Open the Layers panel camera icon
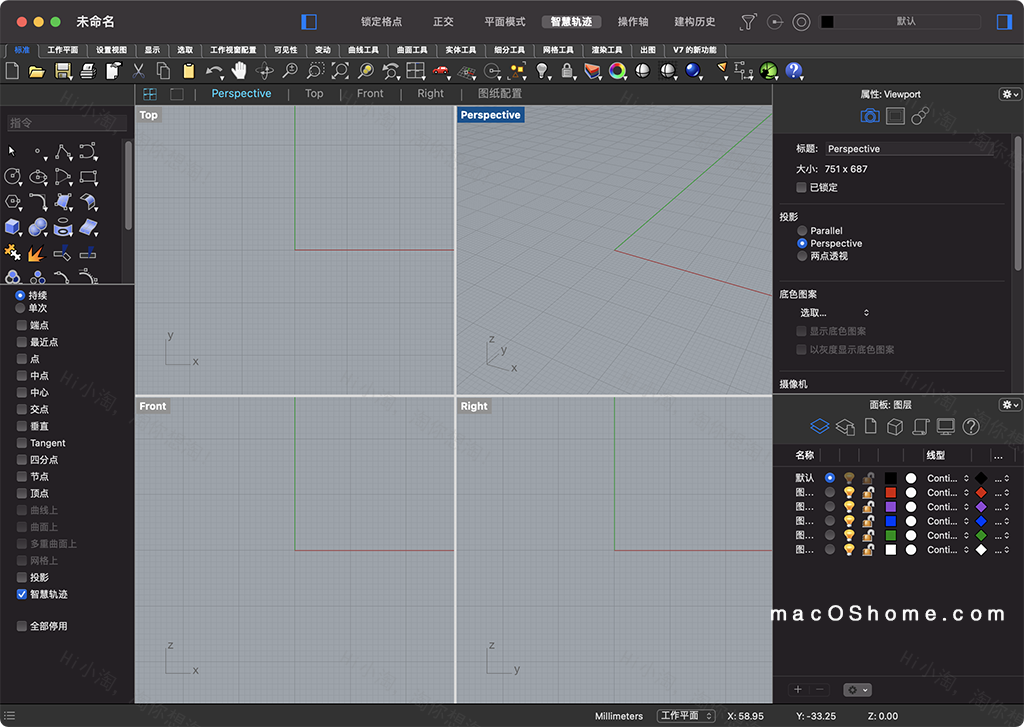This screenshot has width=1024, height=727. (868, 116)
